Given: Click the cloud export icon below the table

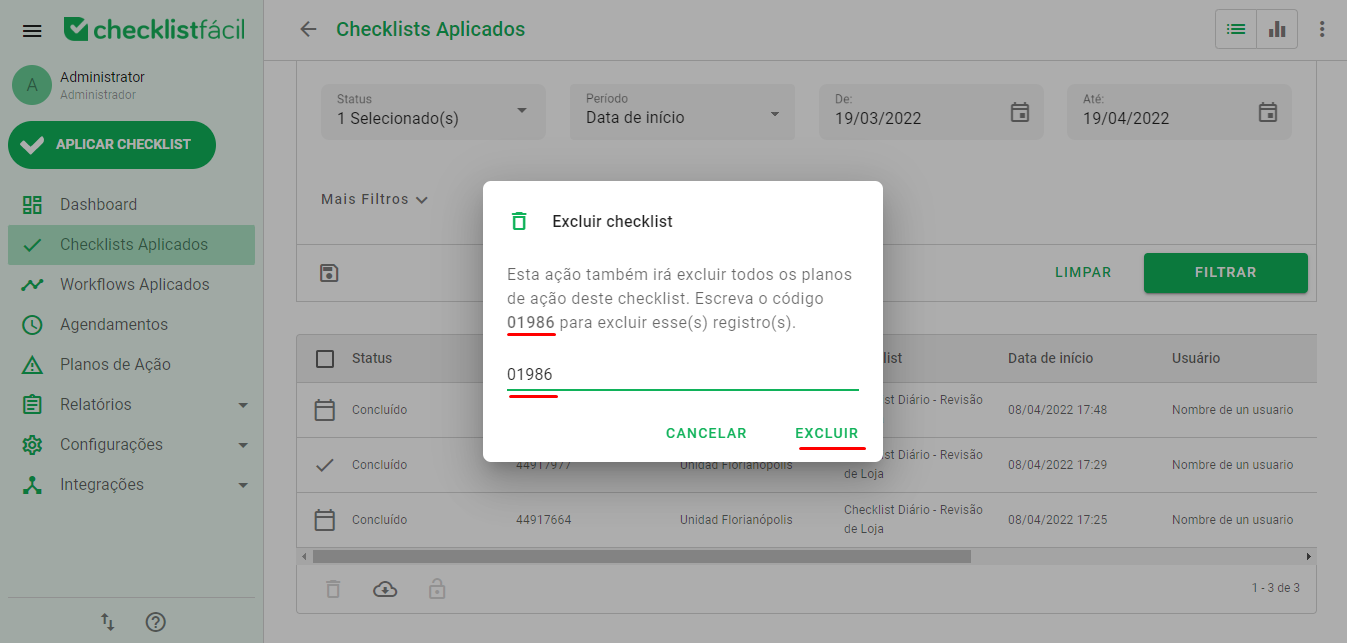Looking at the screenshot, I should (x=385, y=589).
